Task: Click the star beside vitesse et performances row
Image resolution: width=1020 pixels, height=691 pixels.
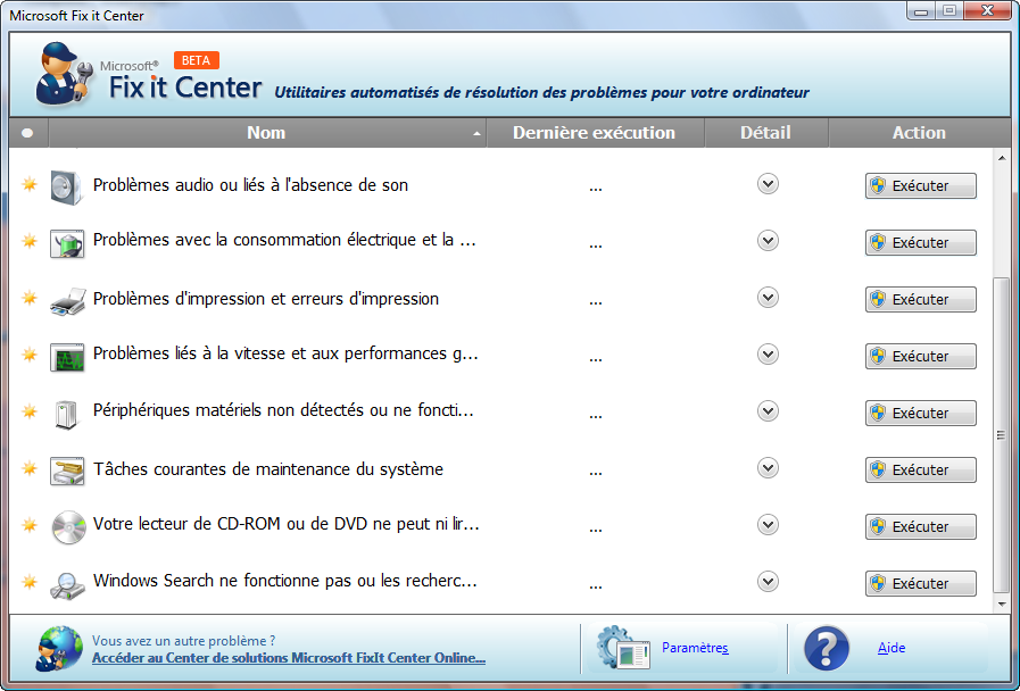Action: click(29, 355)
